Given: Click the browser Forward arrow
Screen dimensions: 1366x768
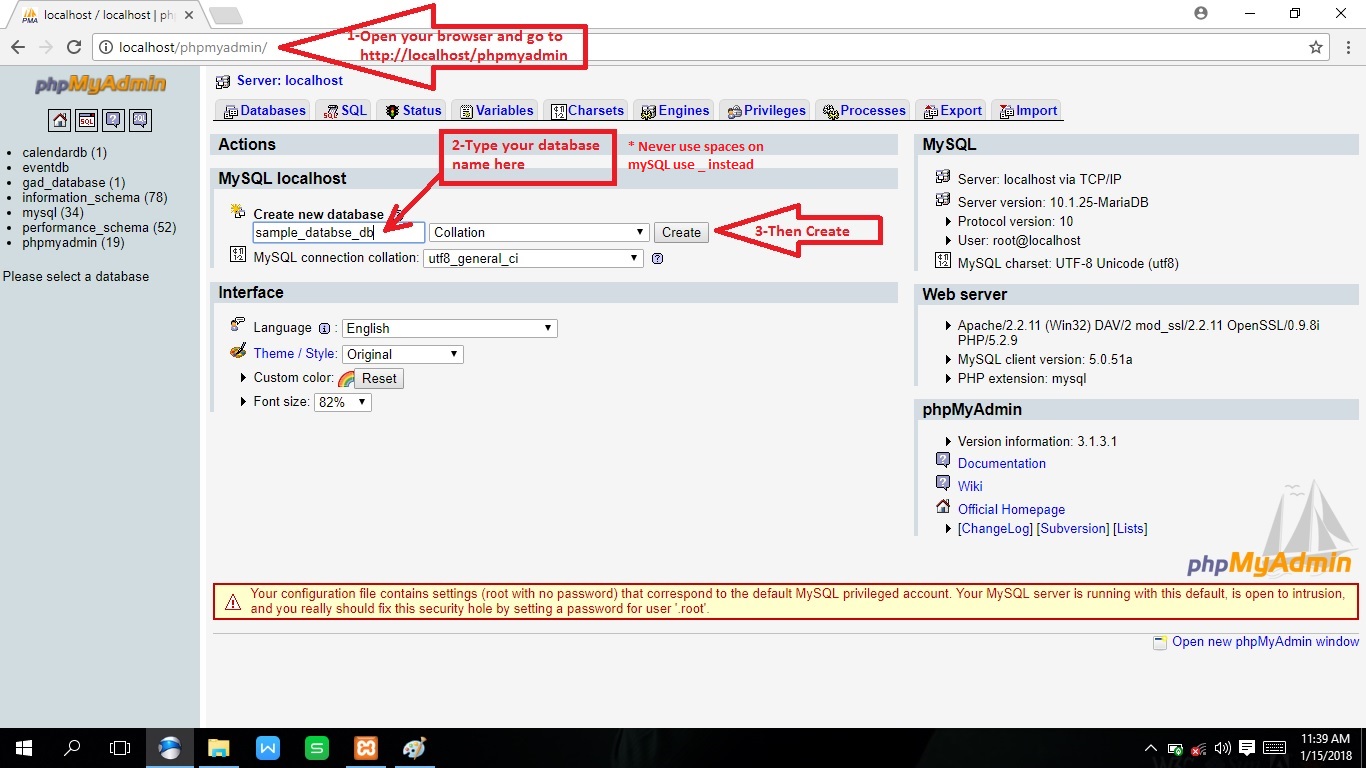Looking at the screenshot, I should pos(45,47).
